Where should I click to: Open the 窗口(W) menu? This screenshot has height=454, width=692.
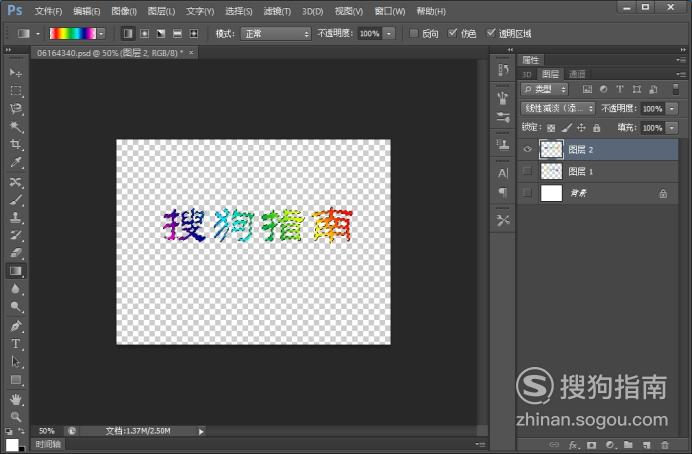[x=390, y=11]
